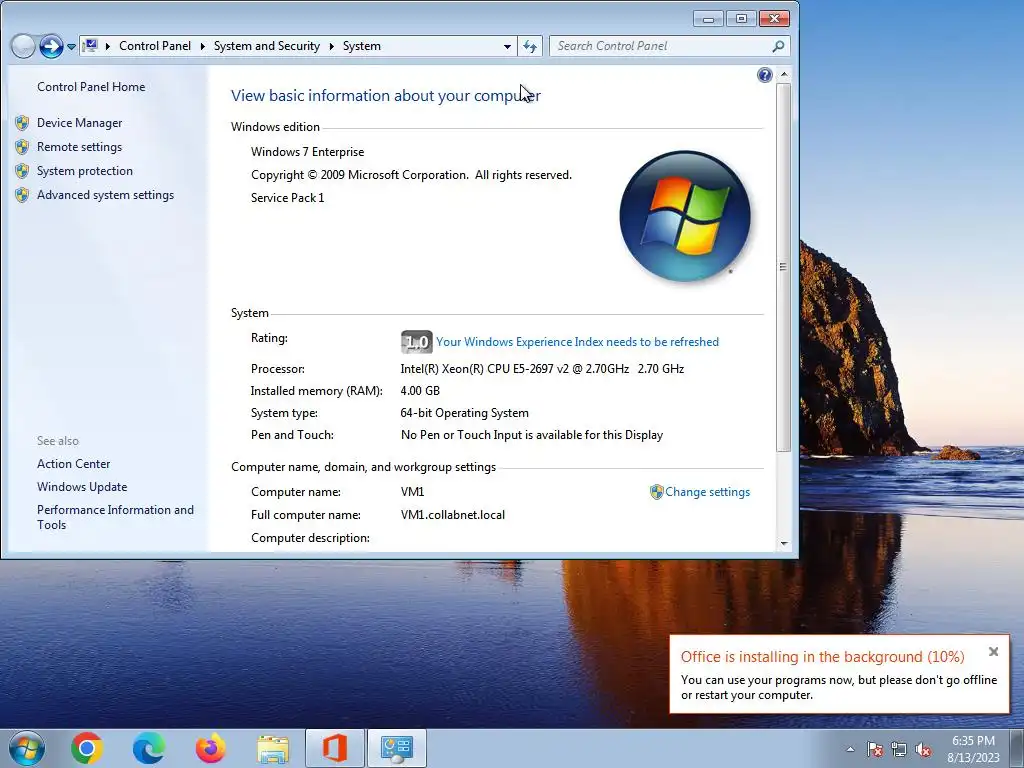Expand the arrow after Control Panel breadcrumb
The height and width of the screenshot is (768, 1024).
click(202, 46)
